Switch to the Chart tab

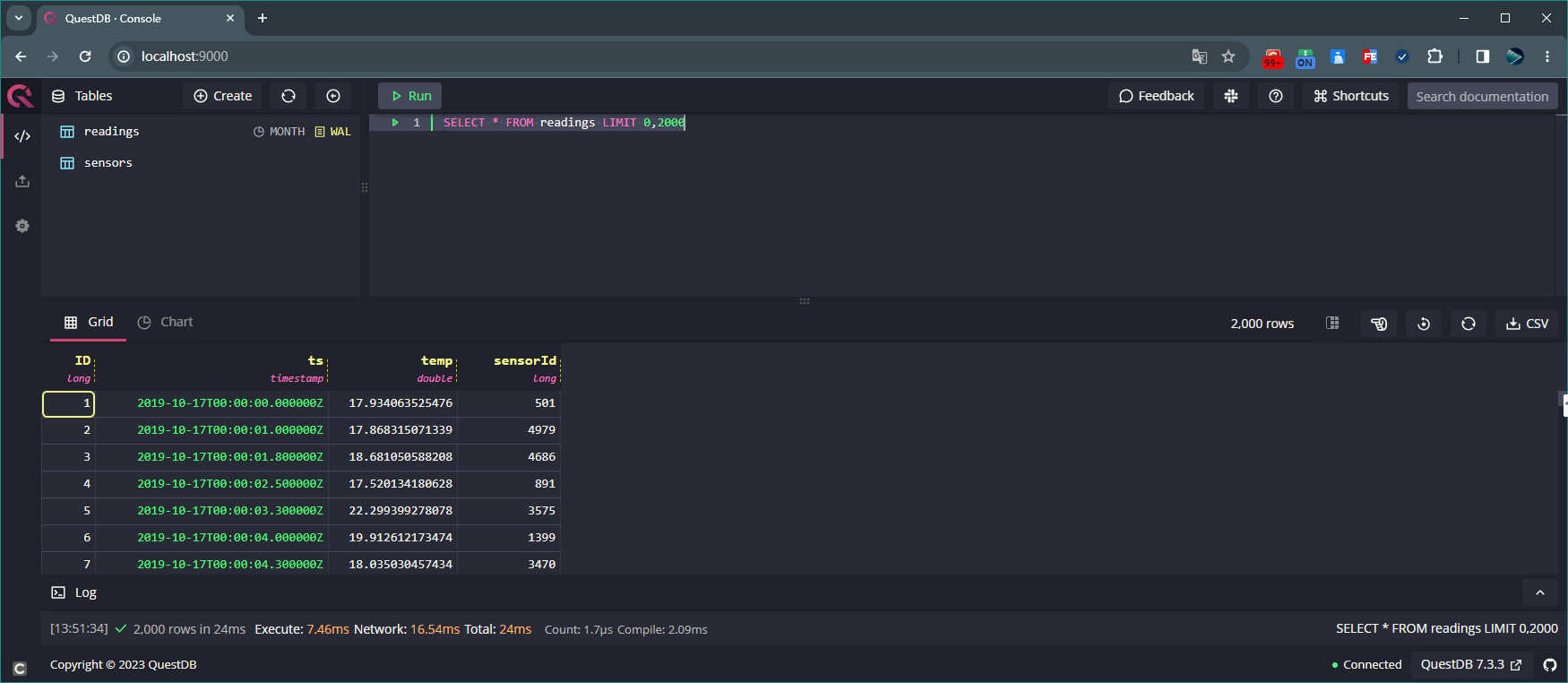(166, 323)
